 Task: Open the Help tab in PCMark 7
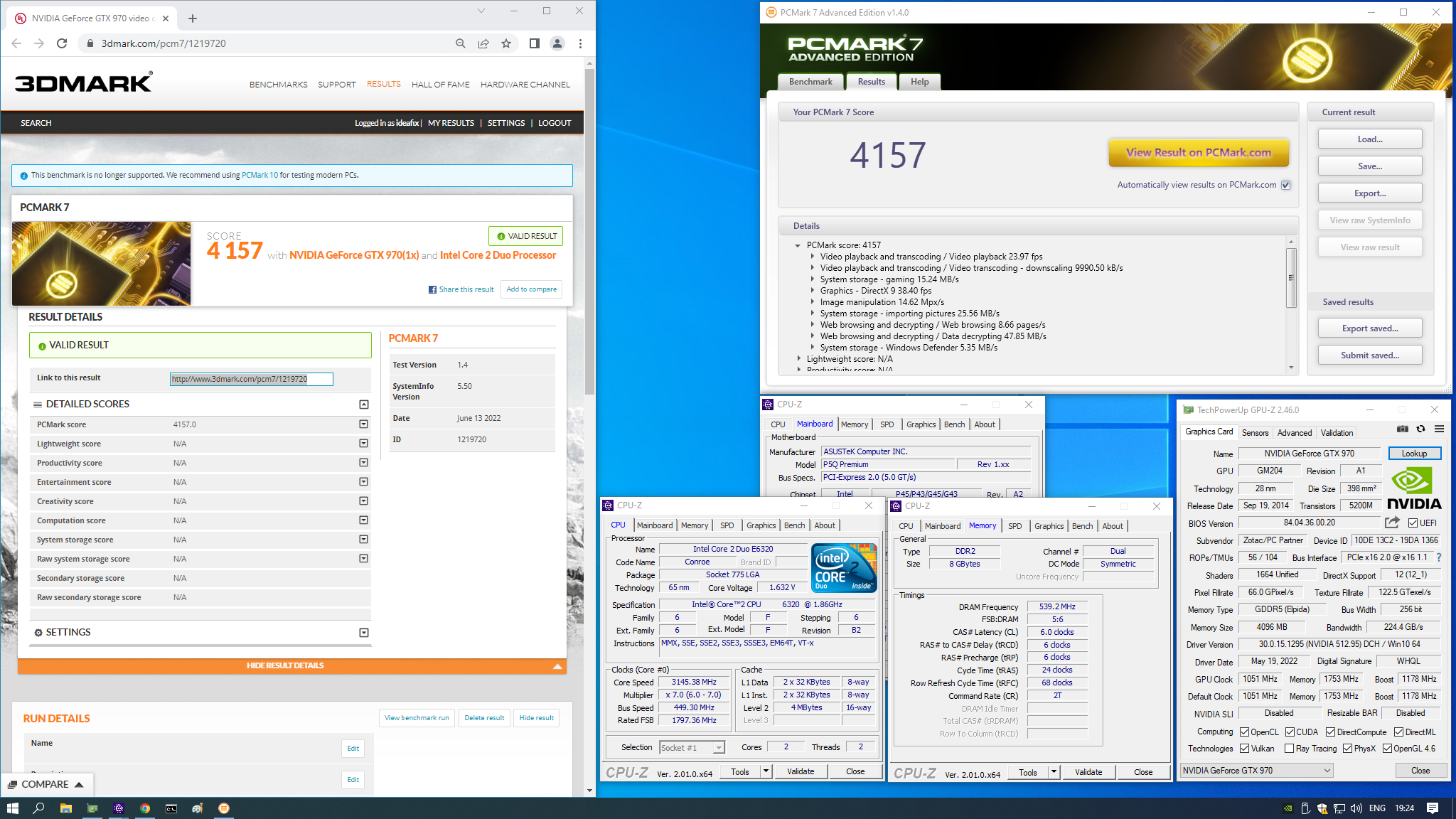point(919,82)
